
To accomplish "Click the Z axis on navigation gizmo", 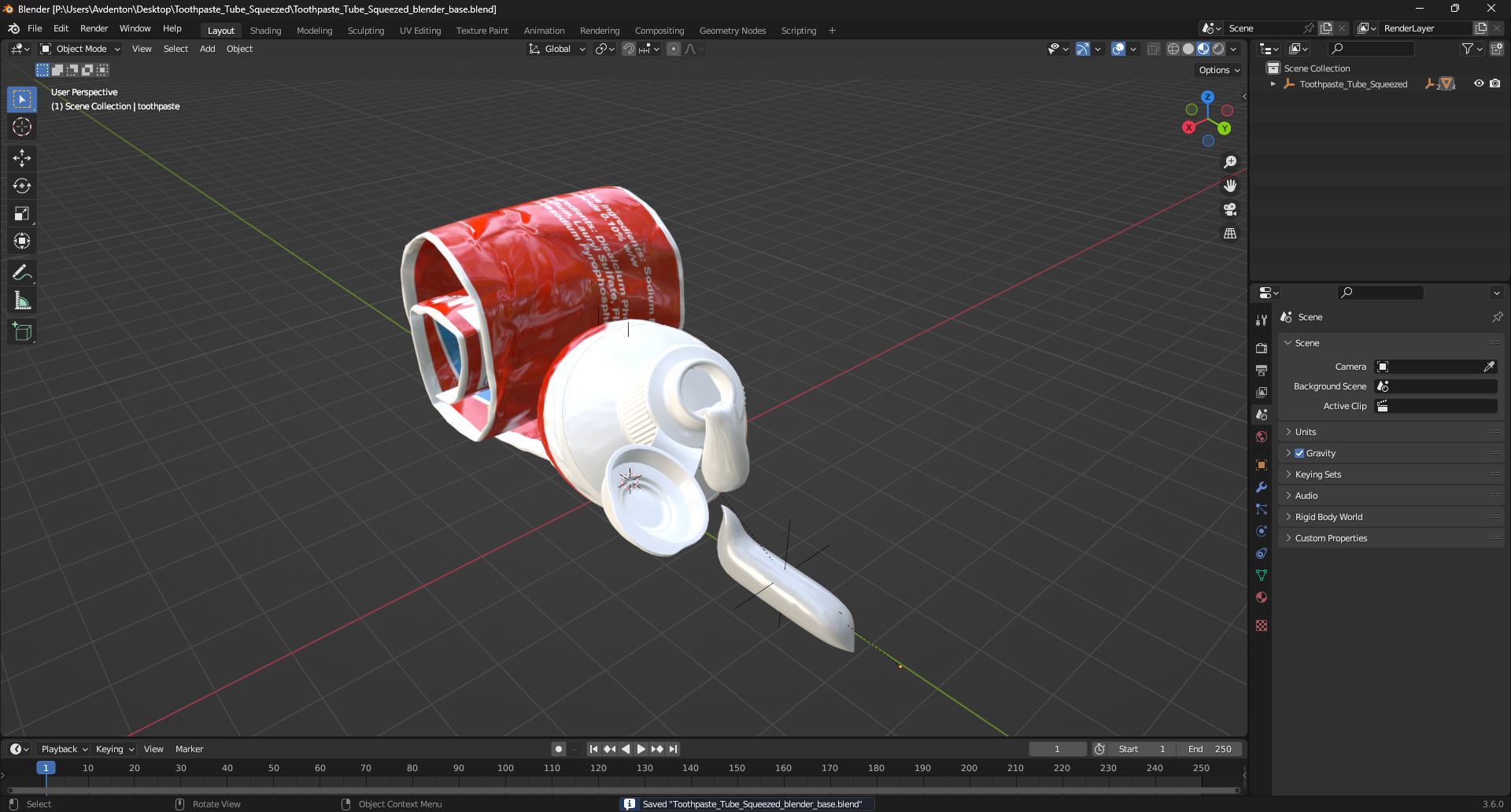I will (1207, 97).
